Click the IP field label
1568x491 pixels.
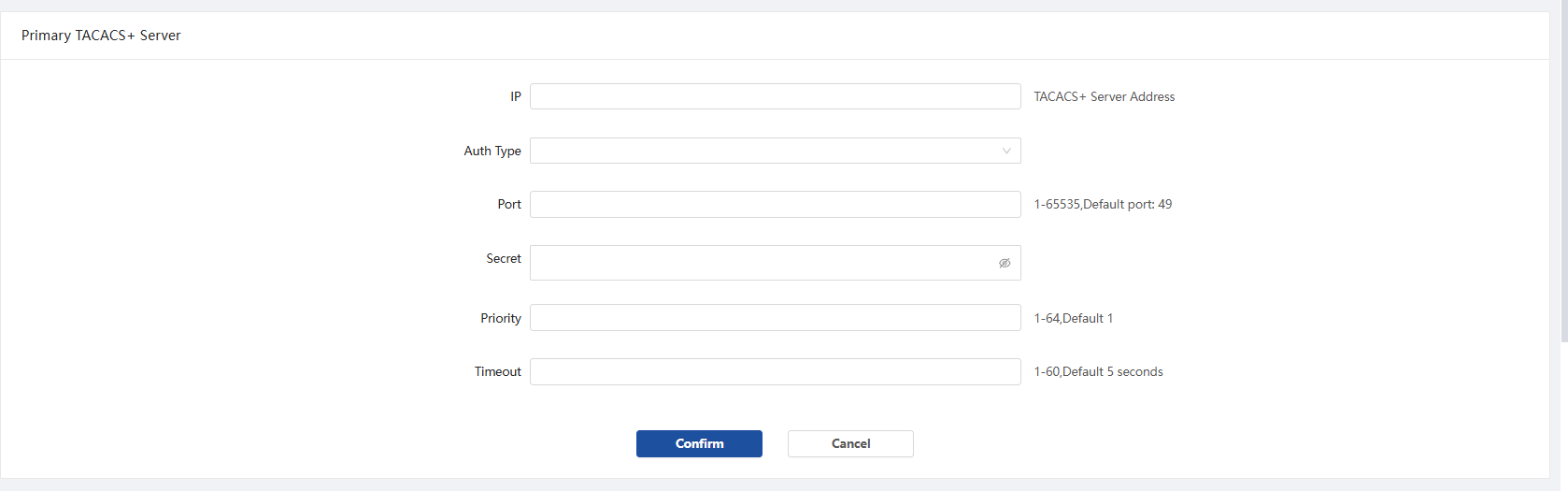[516, 96]
